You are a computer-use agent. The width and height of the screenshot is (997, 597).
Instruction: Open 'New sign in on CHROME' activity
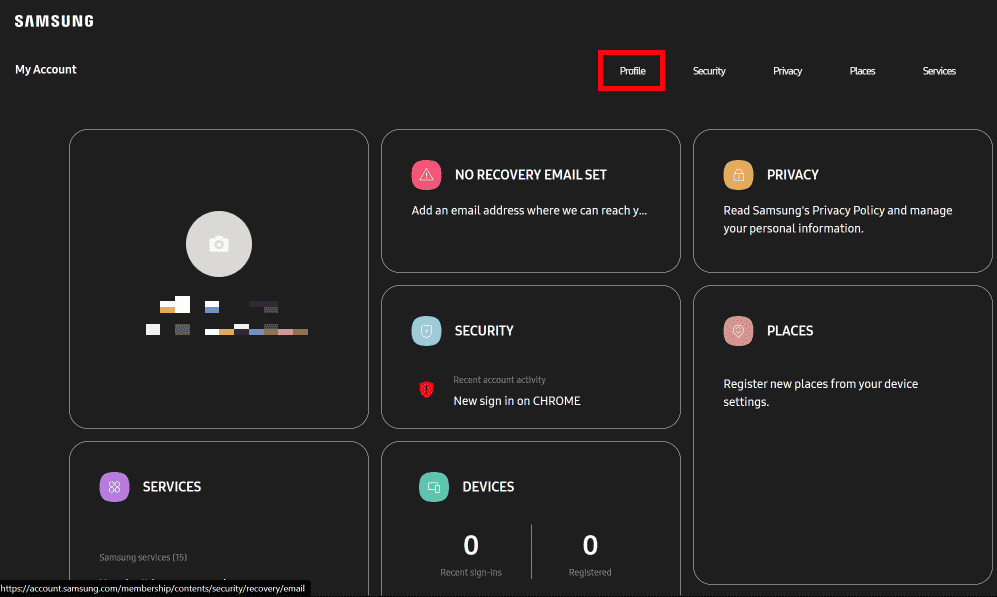click(517, 401)
